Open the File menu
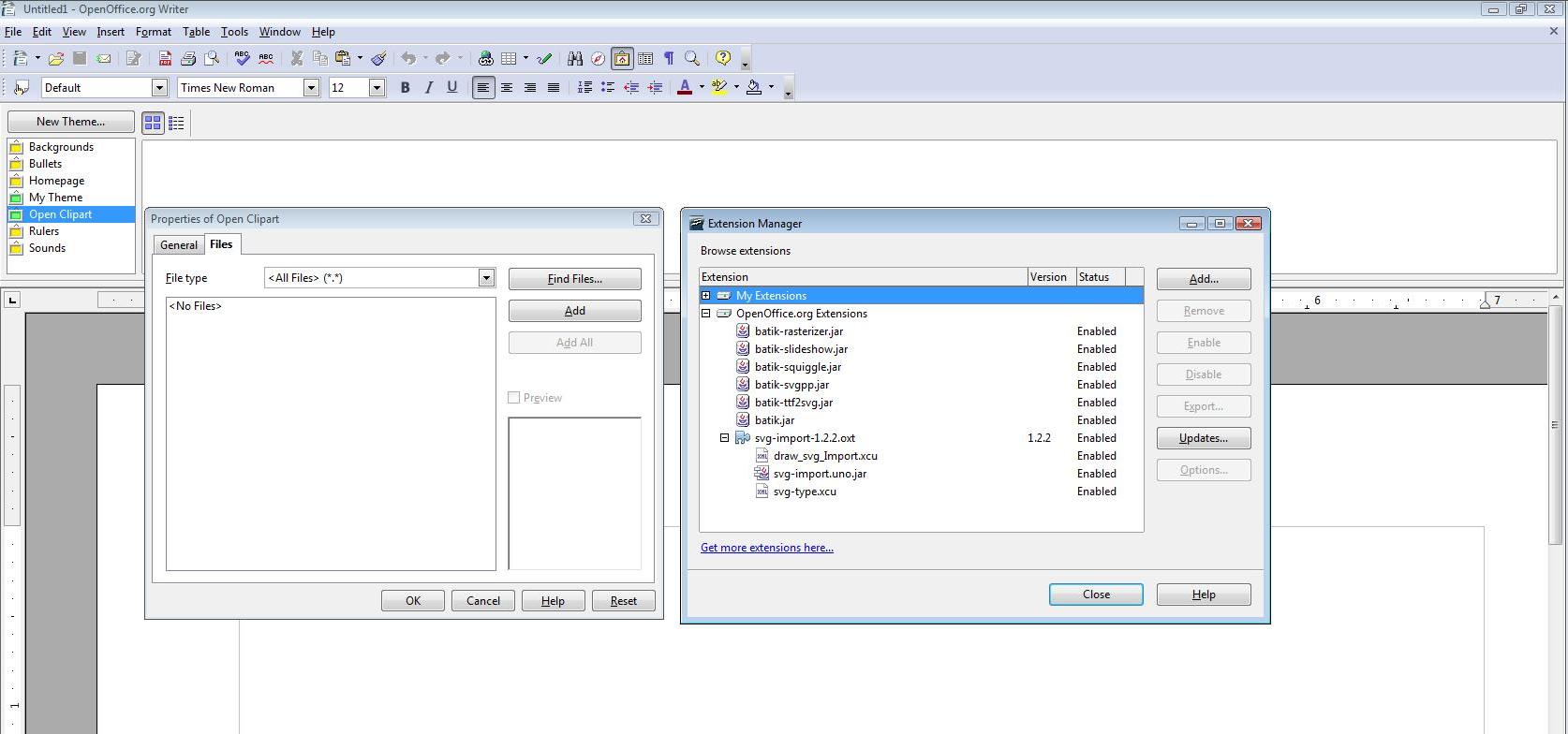The height and width of the screenshot is (734, 1568). [x=13, y=32]
